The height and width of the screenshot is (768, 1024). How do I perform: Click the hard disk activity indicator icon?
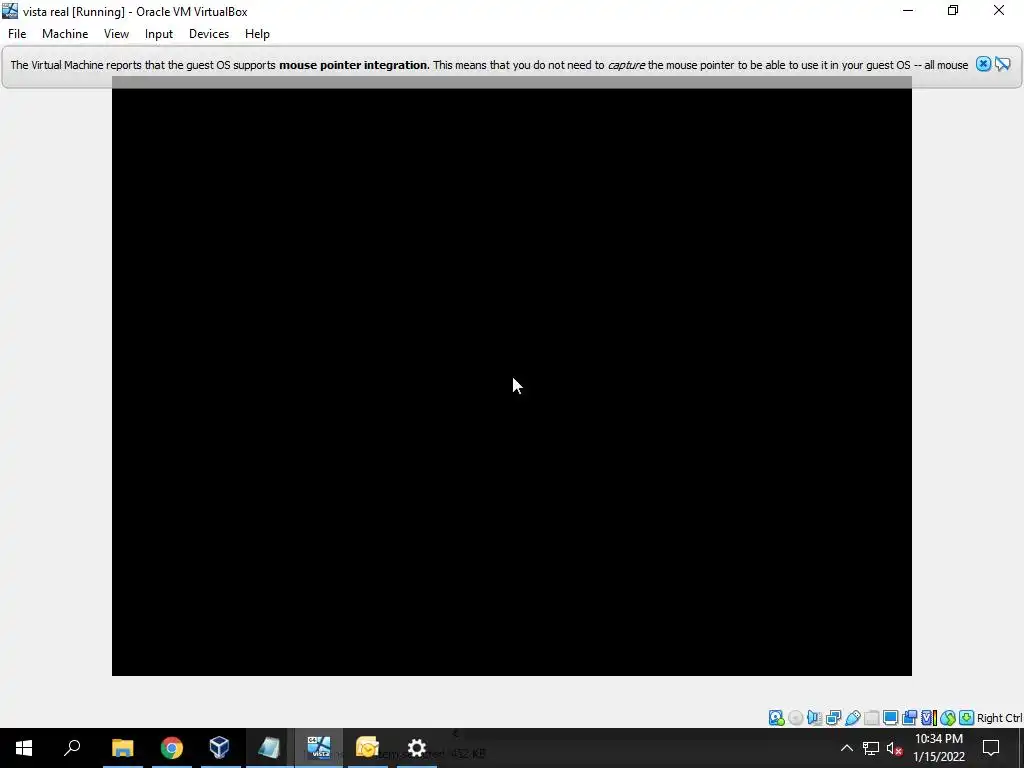point(776,718)
